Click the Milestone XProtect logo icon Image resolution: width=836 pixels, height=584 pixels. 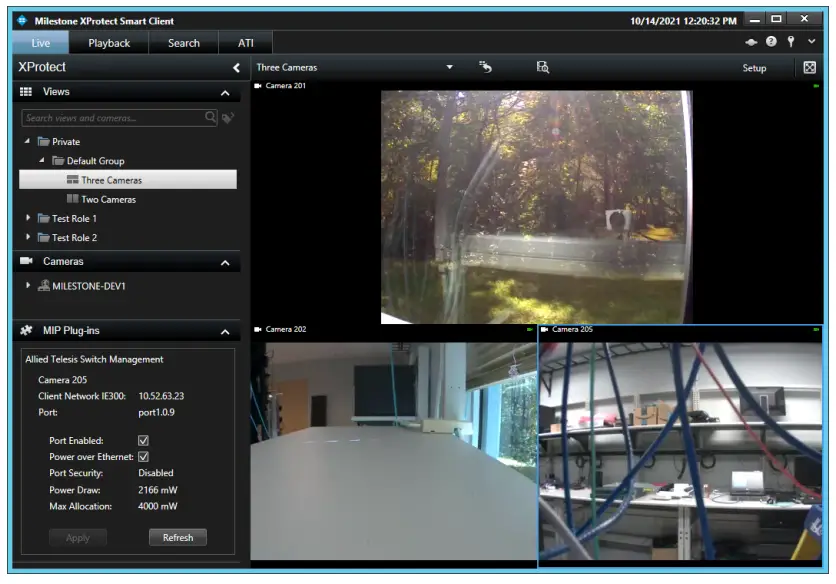(x=22, y=20)
